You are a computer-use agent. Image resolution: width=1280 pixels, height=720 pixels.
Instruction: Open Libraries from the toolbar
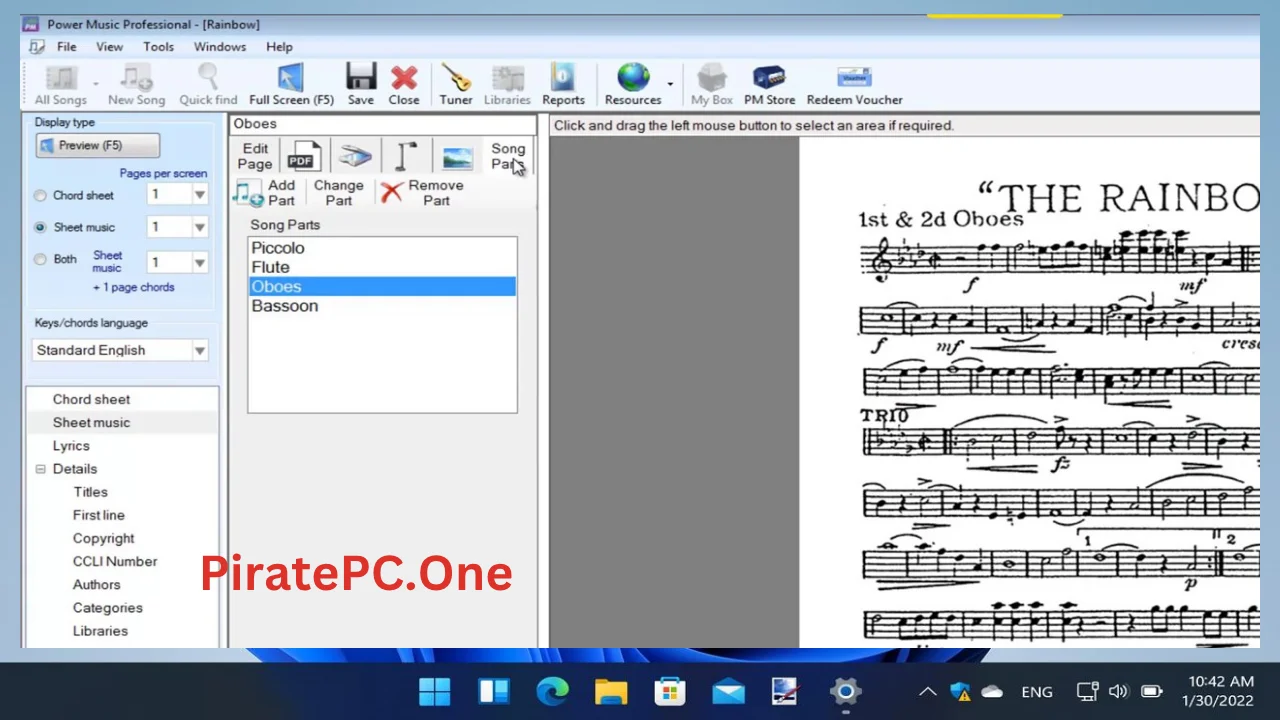click(x=507, y=85)
